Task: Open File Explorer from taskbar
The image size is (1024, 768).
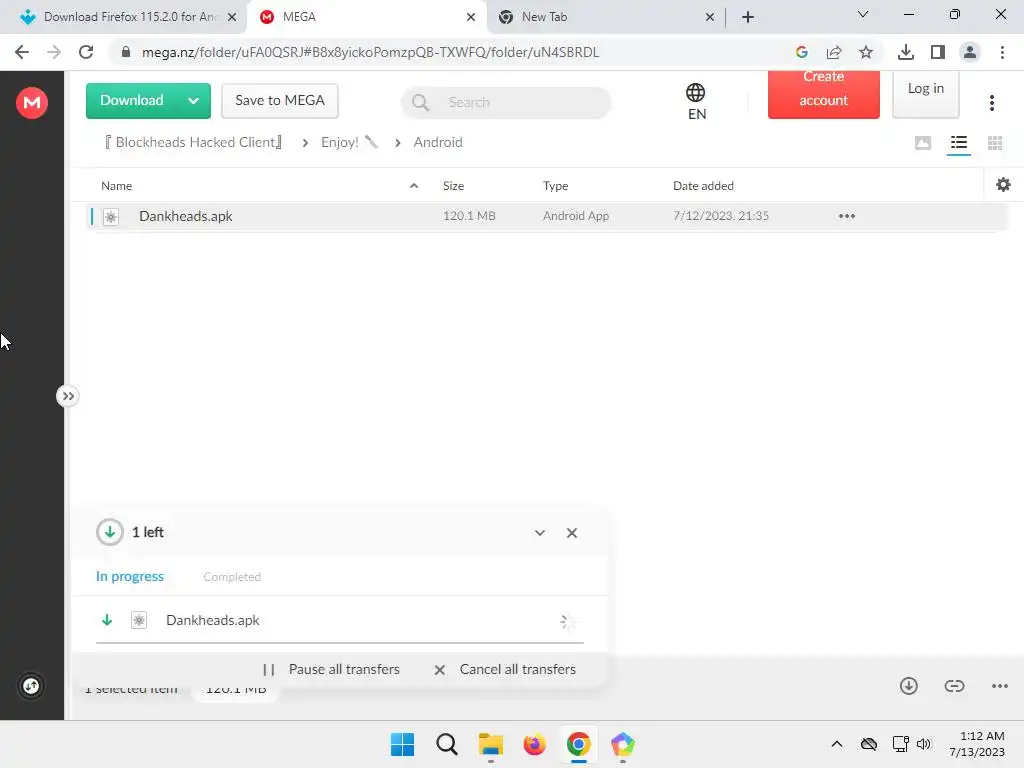Action: (490, 744)
